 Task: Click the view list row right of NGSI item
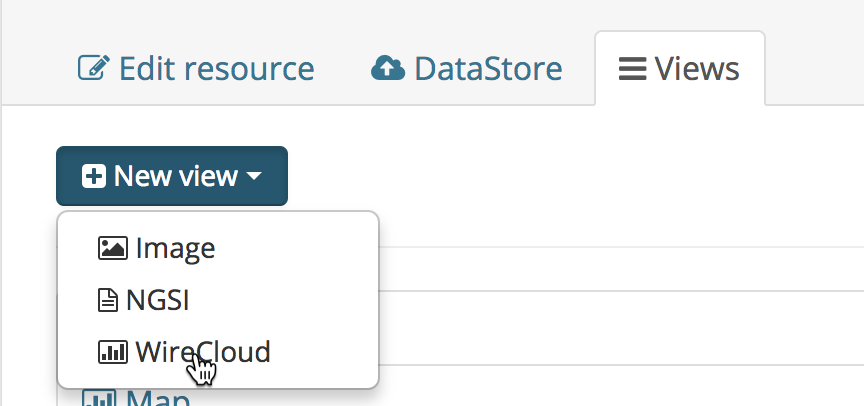coord(621,327)
